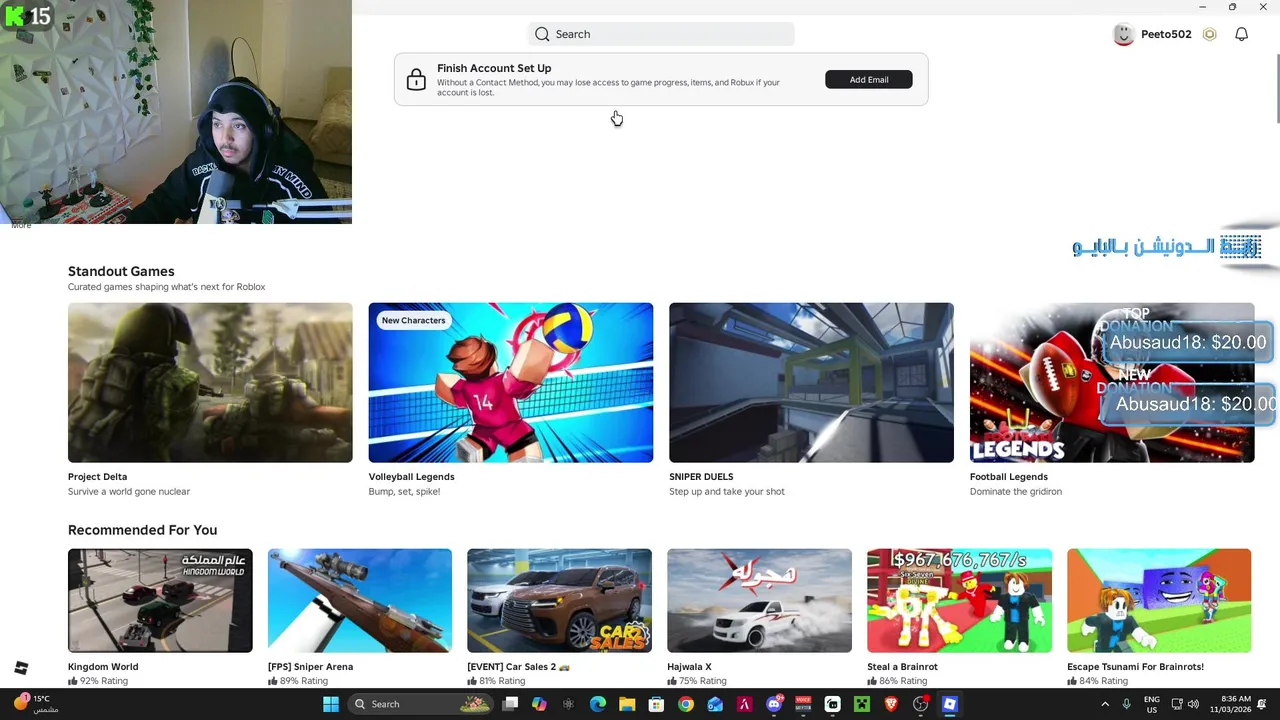Show hidden tray icons chevron
The width and height of the screenshot is (1280, 720).
pyautogui.click(x=1105, y=704)
